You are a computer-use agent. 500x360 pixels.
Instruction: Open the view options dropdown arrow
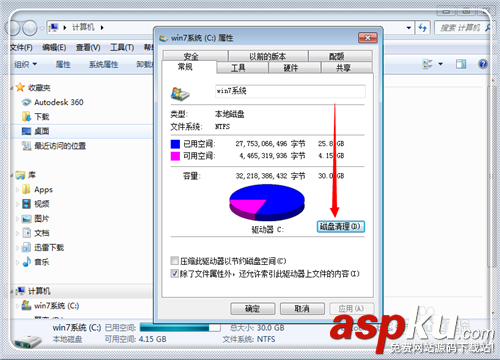[440, 64]
